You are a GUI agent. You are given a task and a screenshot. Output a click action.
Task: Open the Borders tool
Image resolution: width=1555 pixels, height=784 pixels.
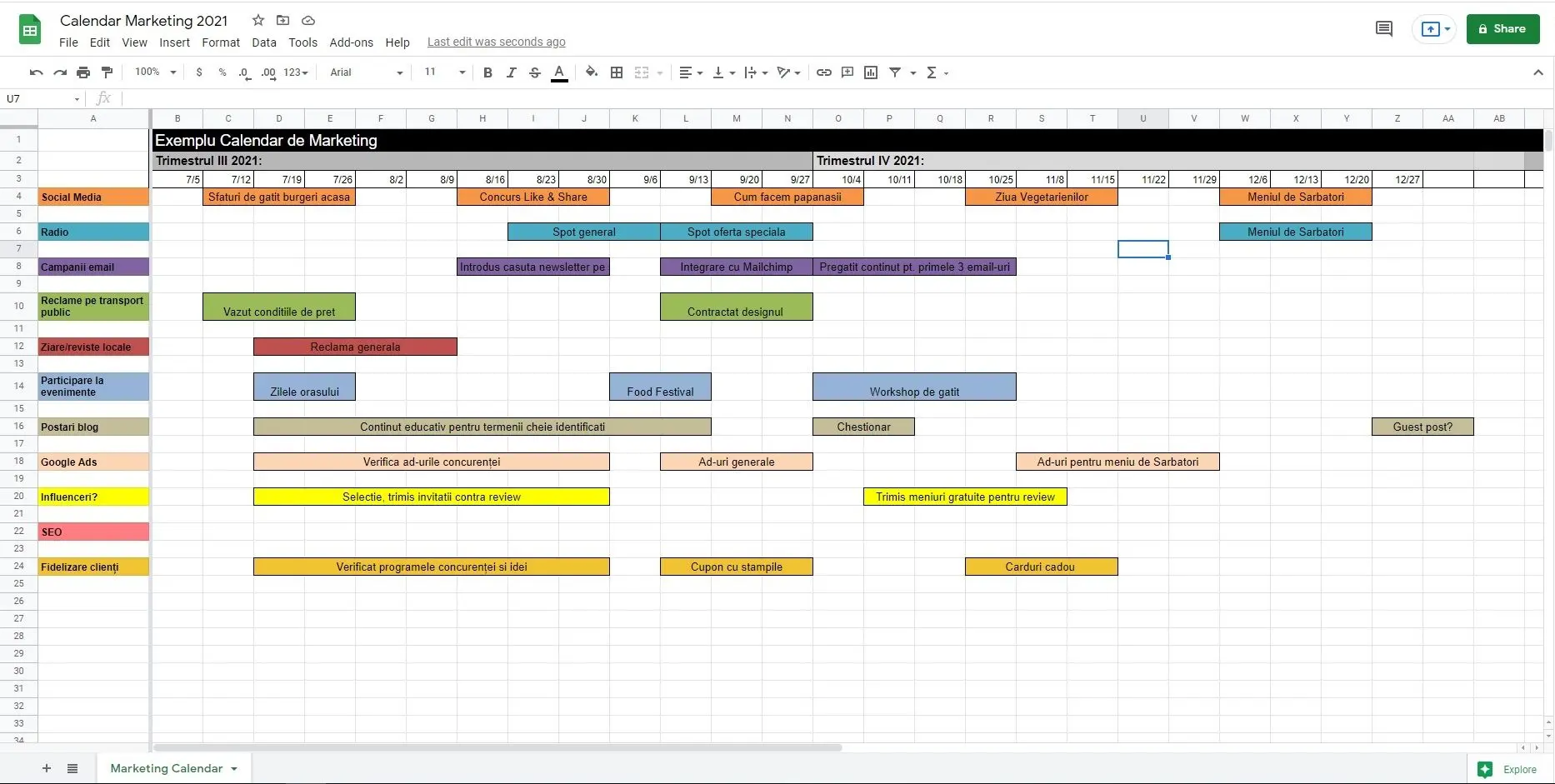(617, 72)
